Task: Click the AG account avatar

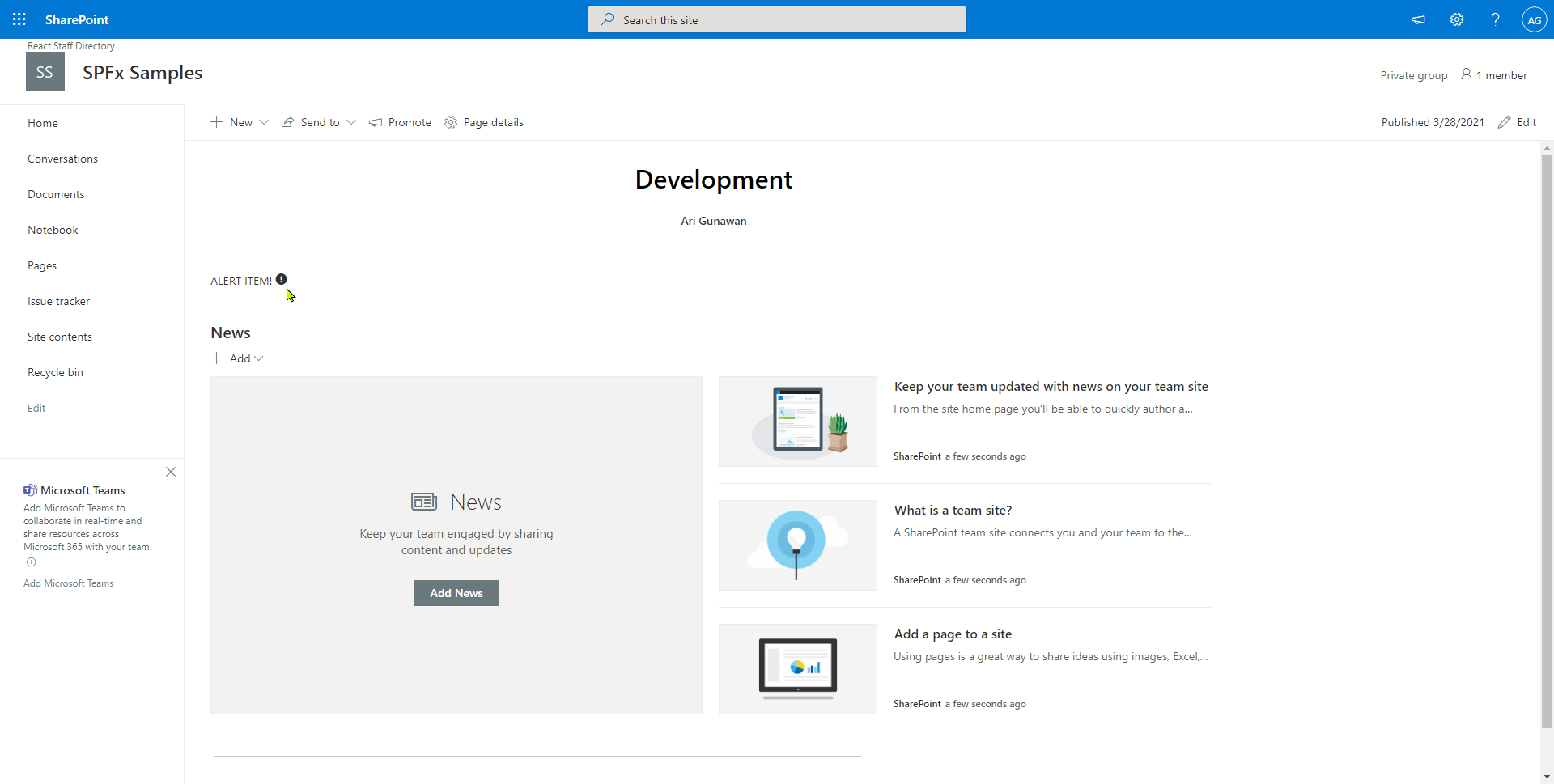Action: [1535, 19]
